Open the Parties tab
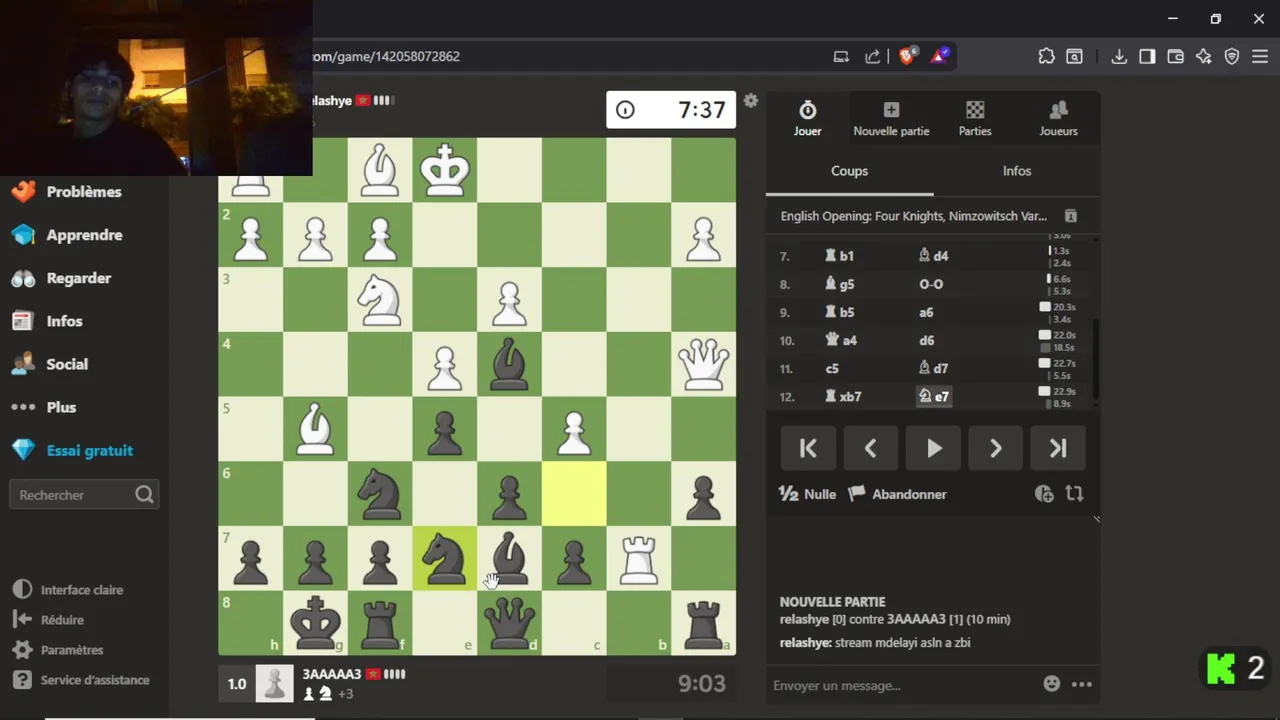This screenshot has width=1280, height=720. [x=975, y=118]
